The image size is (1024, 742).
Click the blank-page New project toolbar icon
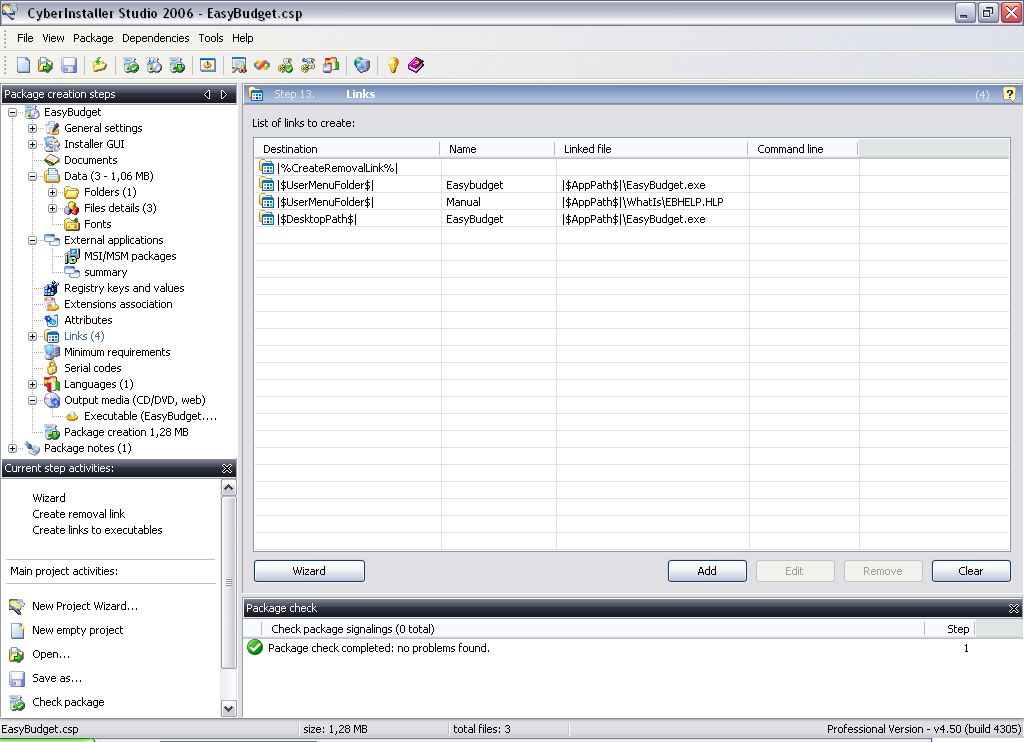(24, 65)
